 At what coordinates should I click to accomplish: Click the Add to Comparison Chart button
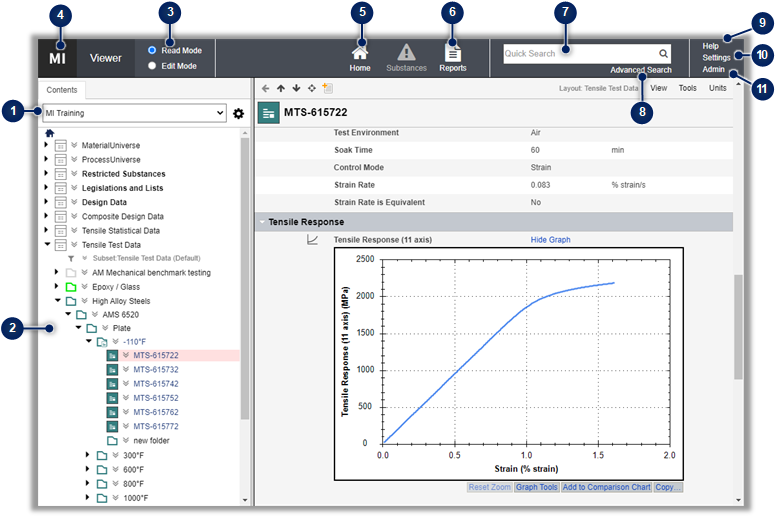coord(606,487)
